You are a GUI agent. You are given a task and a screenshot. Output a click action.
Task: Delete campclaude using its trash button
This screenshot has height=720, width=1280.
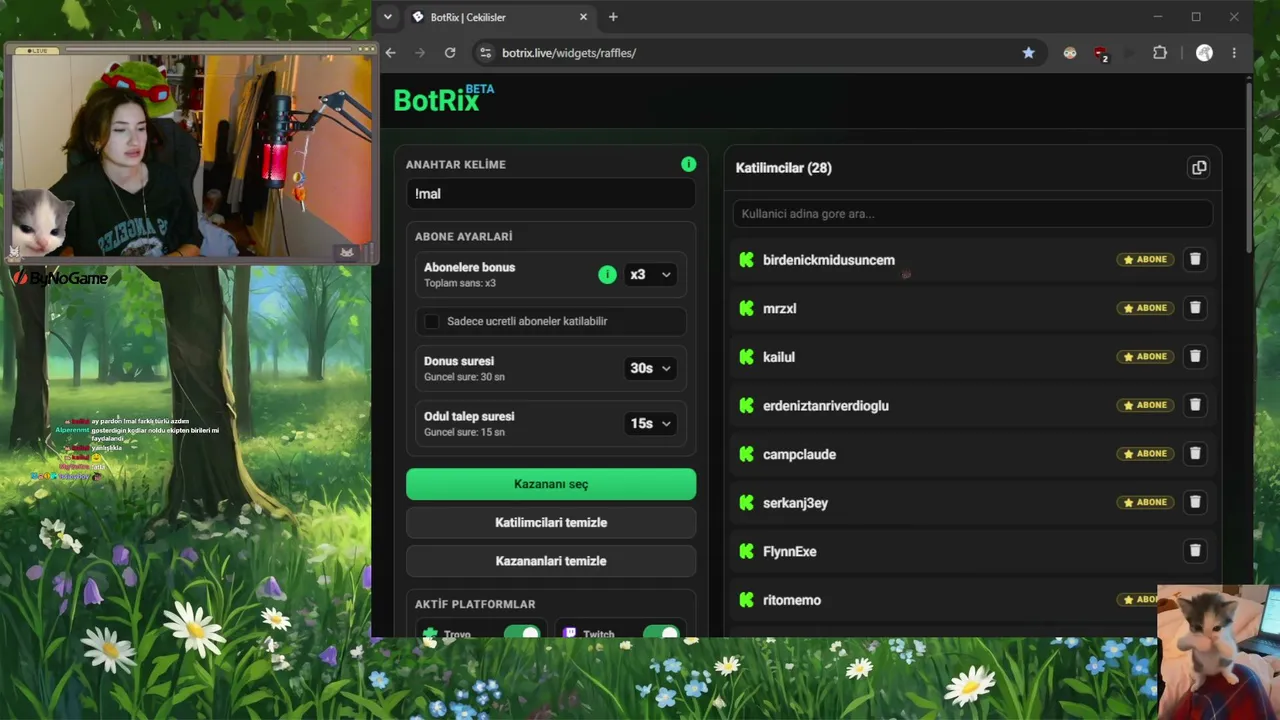click(x=1195, y=453)
